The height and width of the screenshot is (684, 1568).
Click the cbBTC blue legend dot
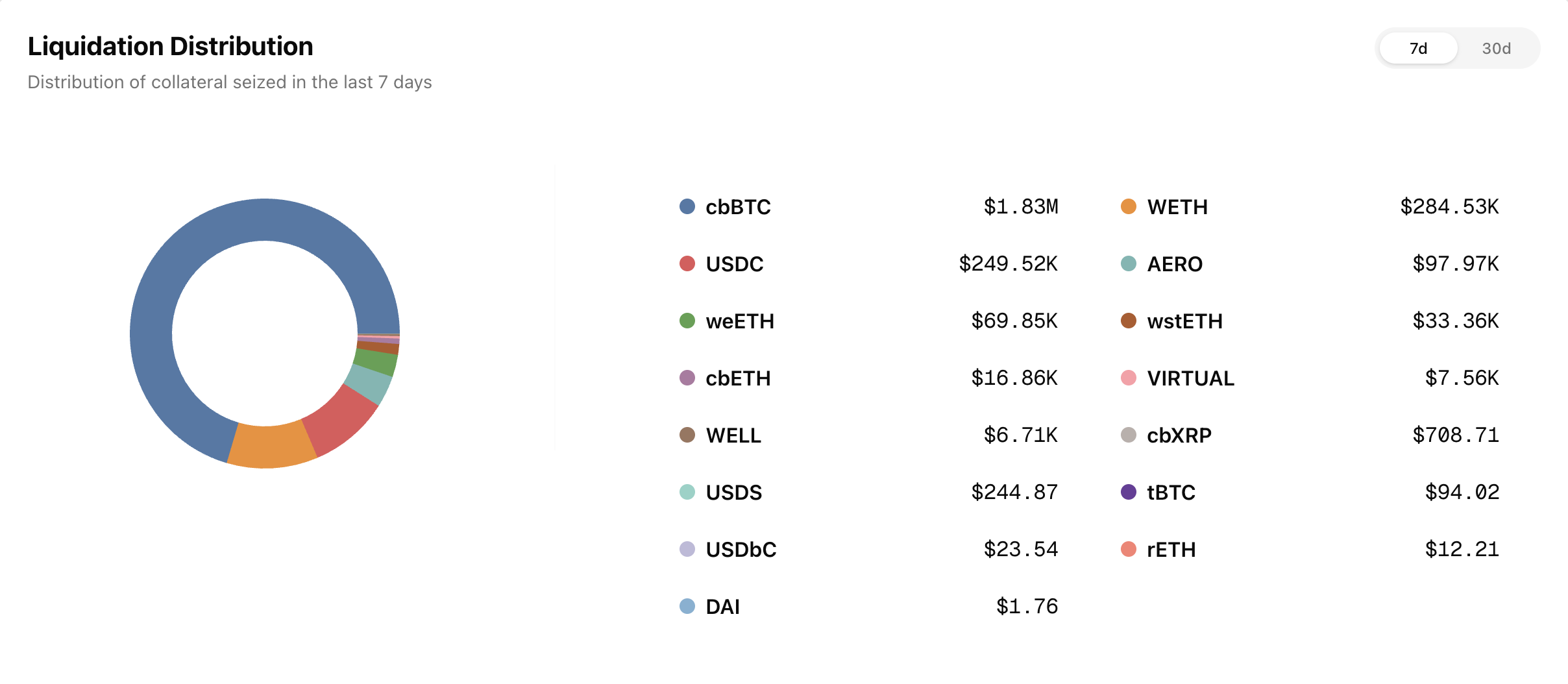(687, 207)
